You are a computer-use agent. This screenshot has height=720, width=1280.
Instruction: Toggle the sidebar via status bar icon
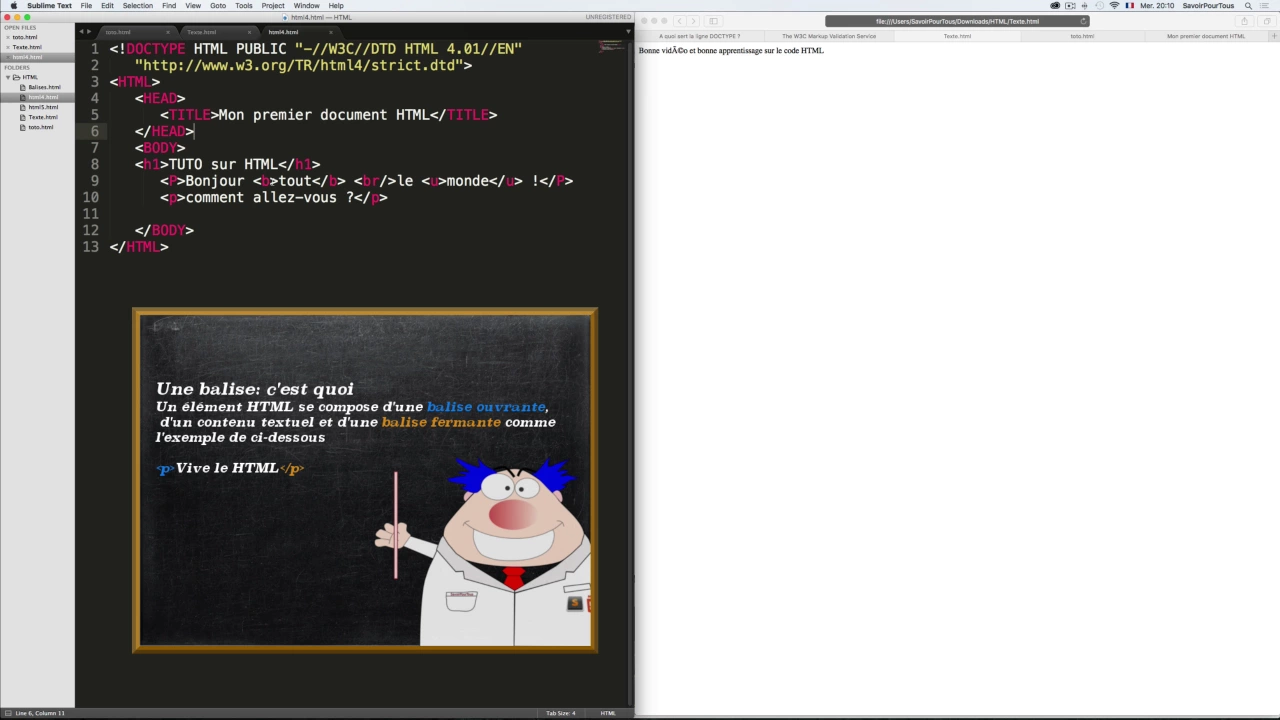[7, 713]
